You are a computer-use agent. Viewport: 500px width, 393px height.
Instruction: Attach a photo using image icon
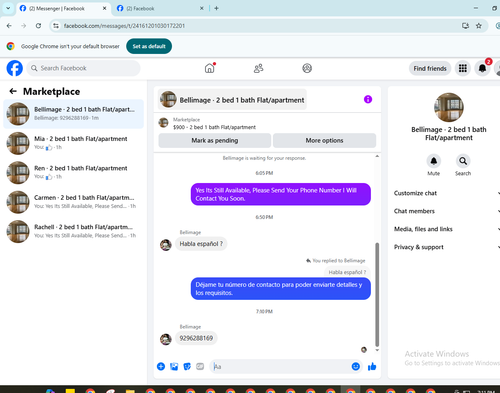coord(174,367)
